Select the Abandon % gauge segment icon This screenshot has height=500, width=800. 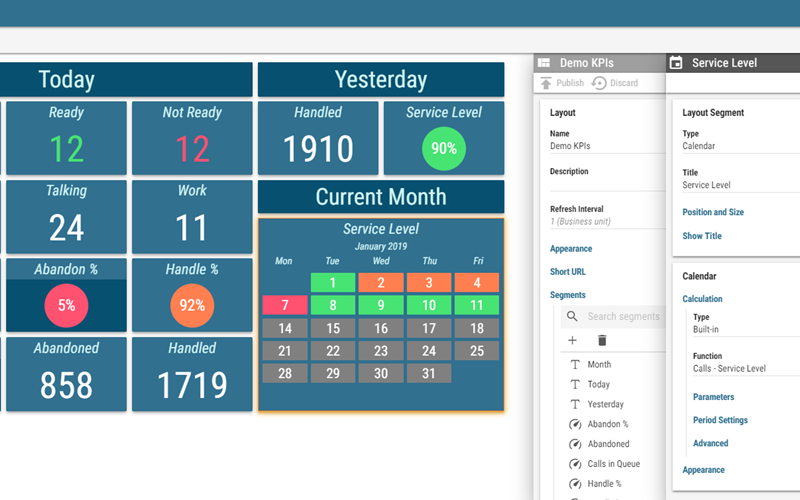pyautogui.click(x=575, y=424)
